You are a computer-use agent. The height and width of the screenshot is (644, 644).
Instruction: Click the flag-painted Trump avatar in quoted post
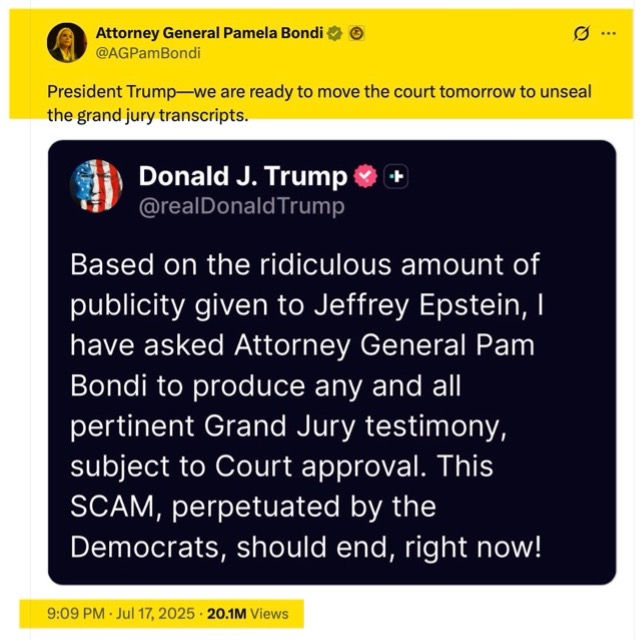coord(95,185)
